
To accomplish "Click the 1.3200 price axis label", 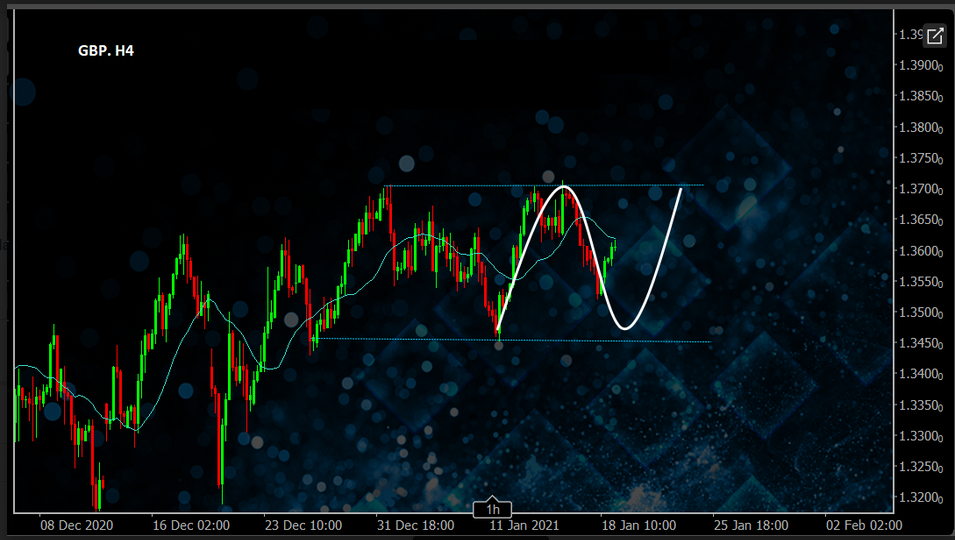I will [919, 497].
